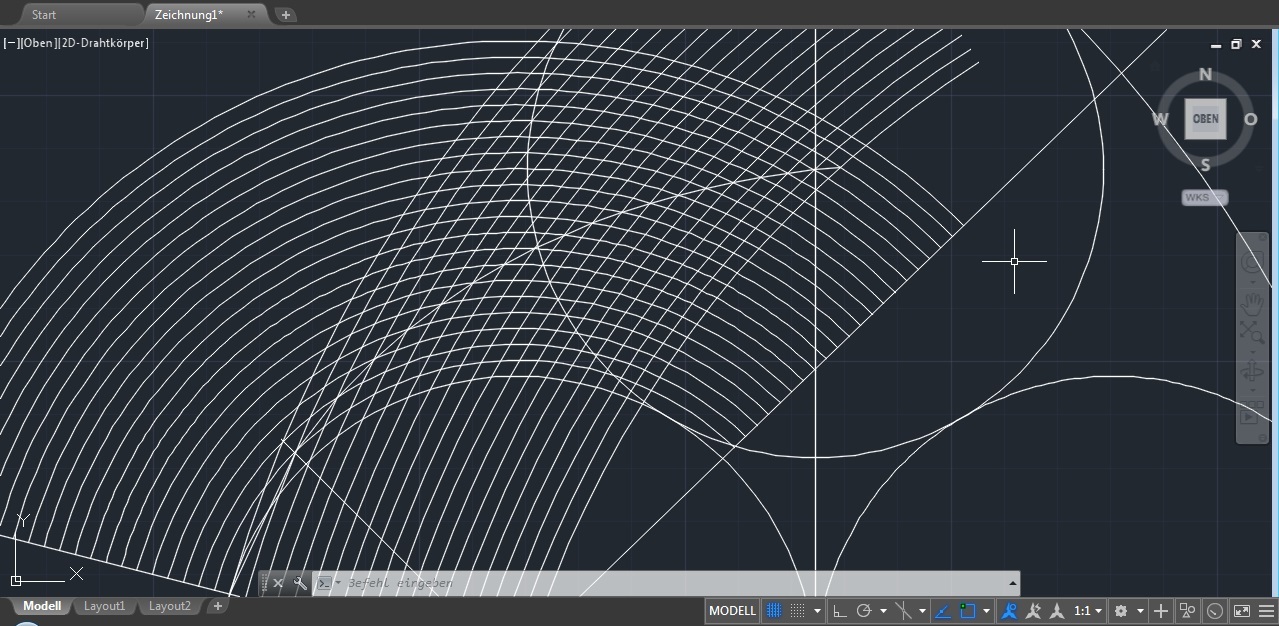1279x626 pixels.
Task: Open the ShowMotion tool
Action: tap(1252, 414)
